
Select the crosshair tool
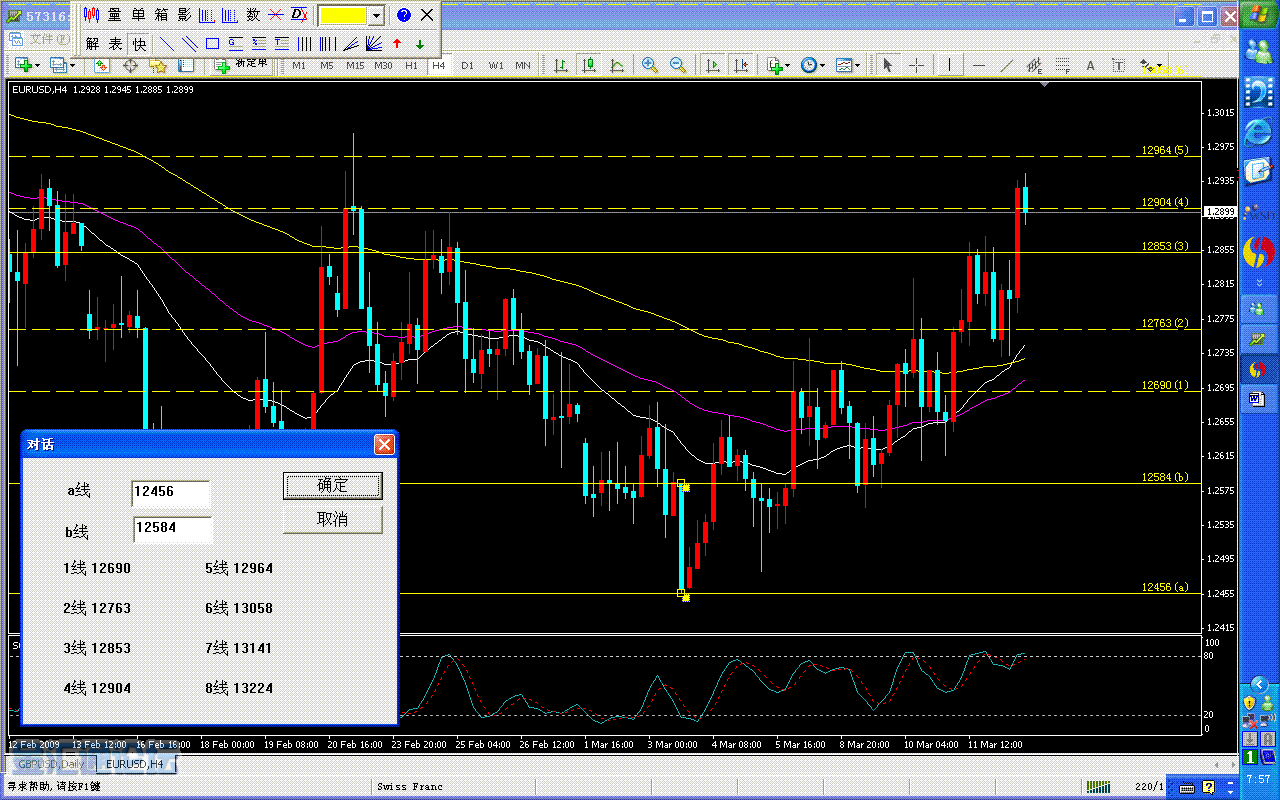pyautogui.click(x=916, y=65)
